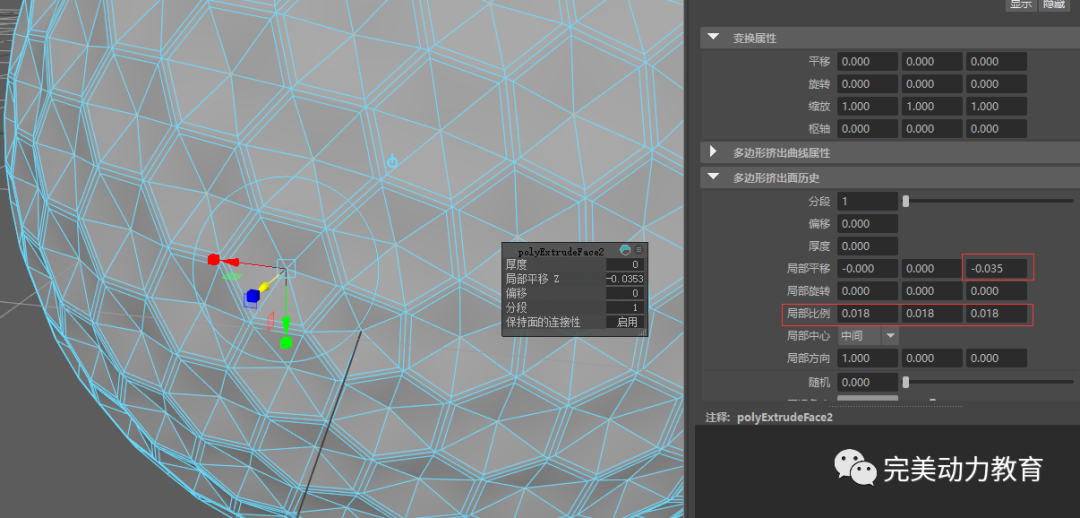
Task: Click the 枢轴 Y value field
Action: point(932,129)
